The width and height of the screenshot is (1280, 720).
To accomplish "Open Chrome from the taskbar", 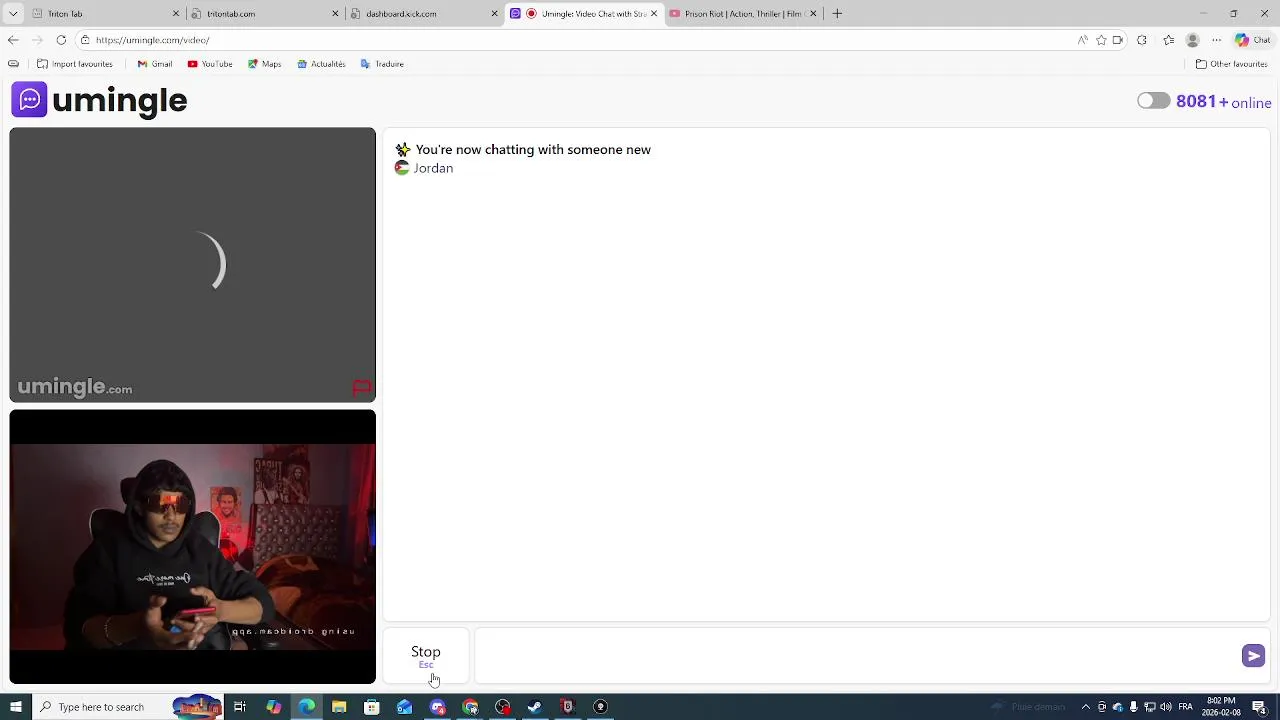I will [470, 707].
